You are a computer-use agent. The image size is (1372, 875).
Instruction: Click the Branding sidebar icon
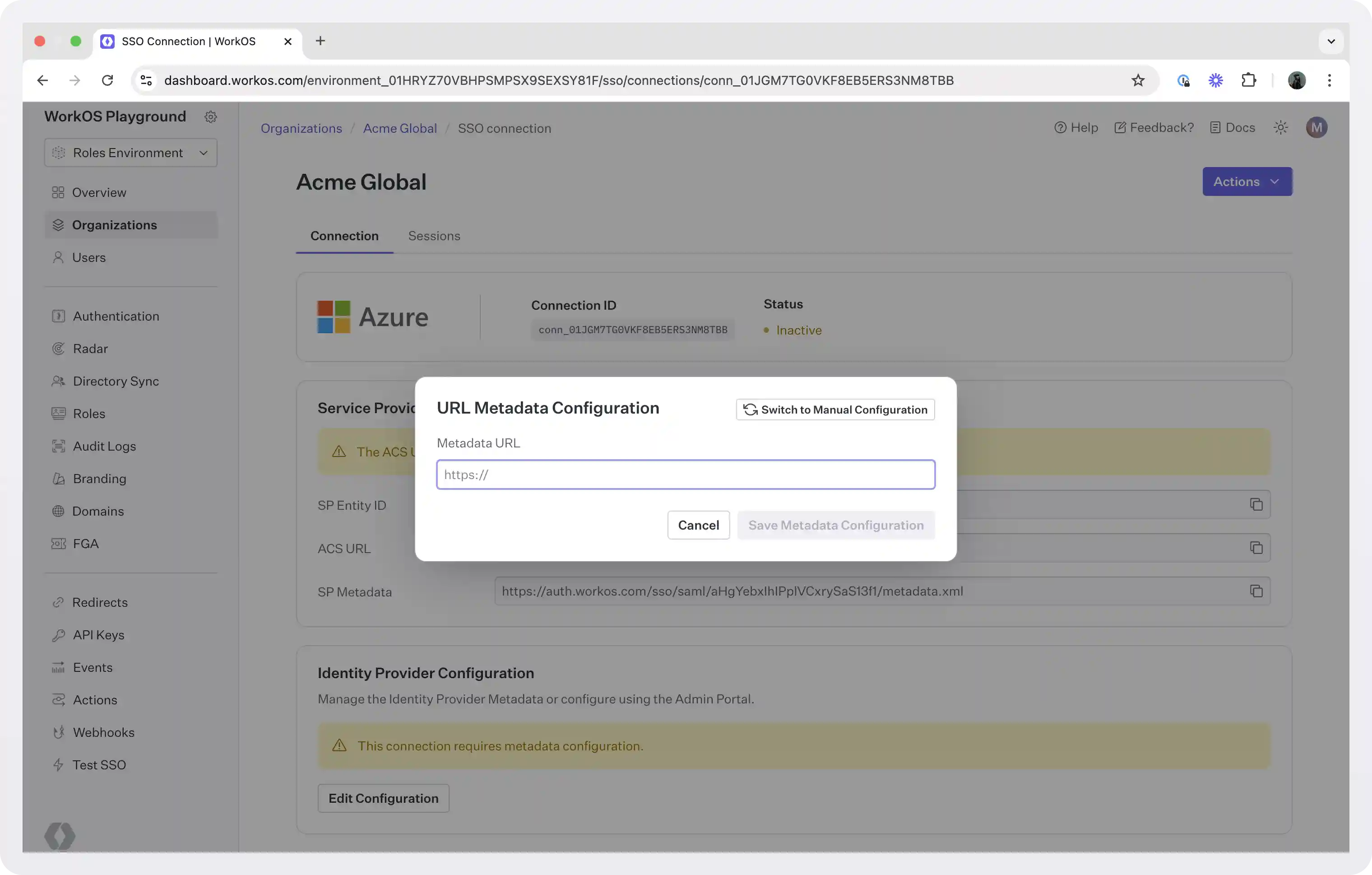point(58,479)
